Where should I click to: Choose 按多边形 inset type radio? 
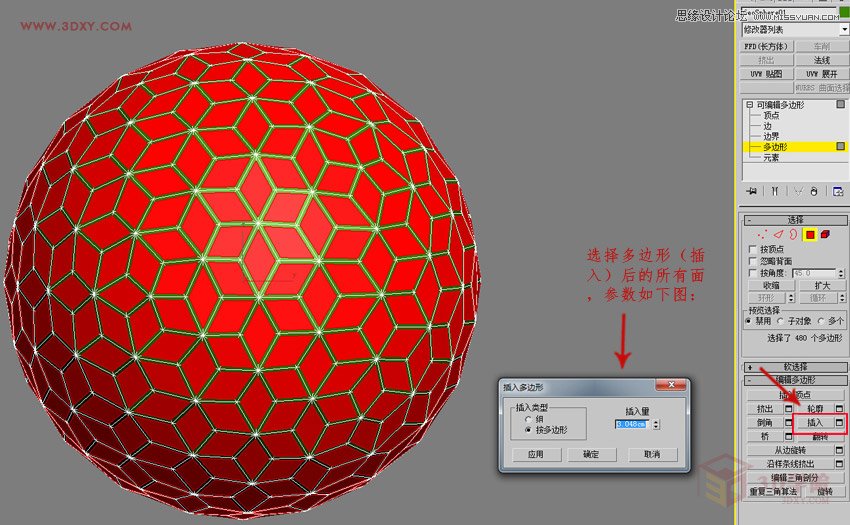[528, 430]
